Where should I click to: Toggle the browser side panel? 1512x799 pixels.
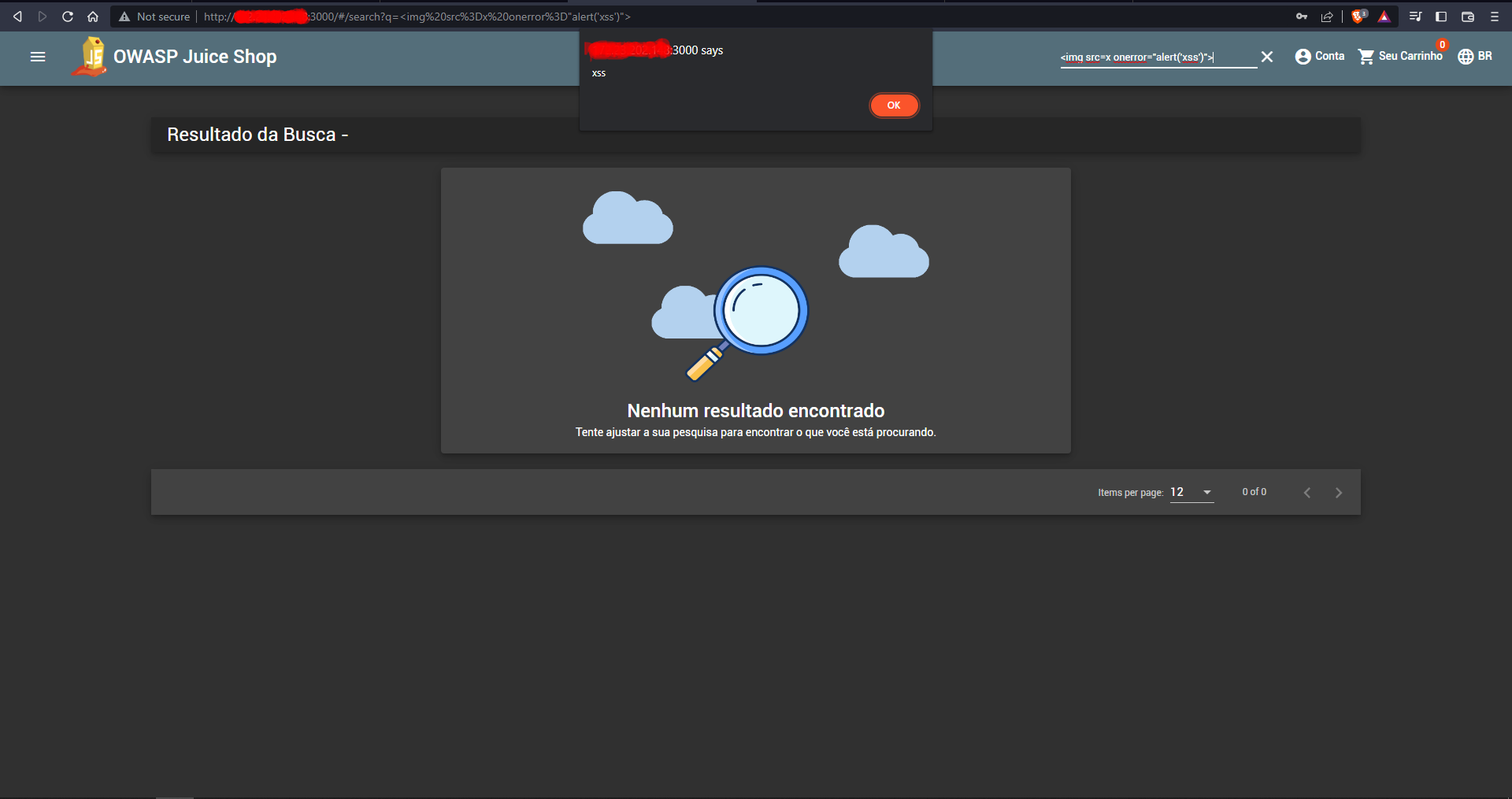click(1441, 16)
